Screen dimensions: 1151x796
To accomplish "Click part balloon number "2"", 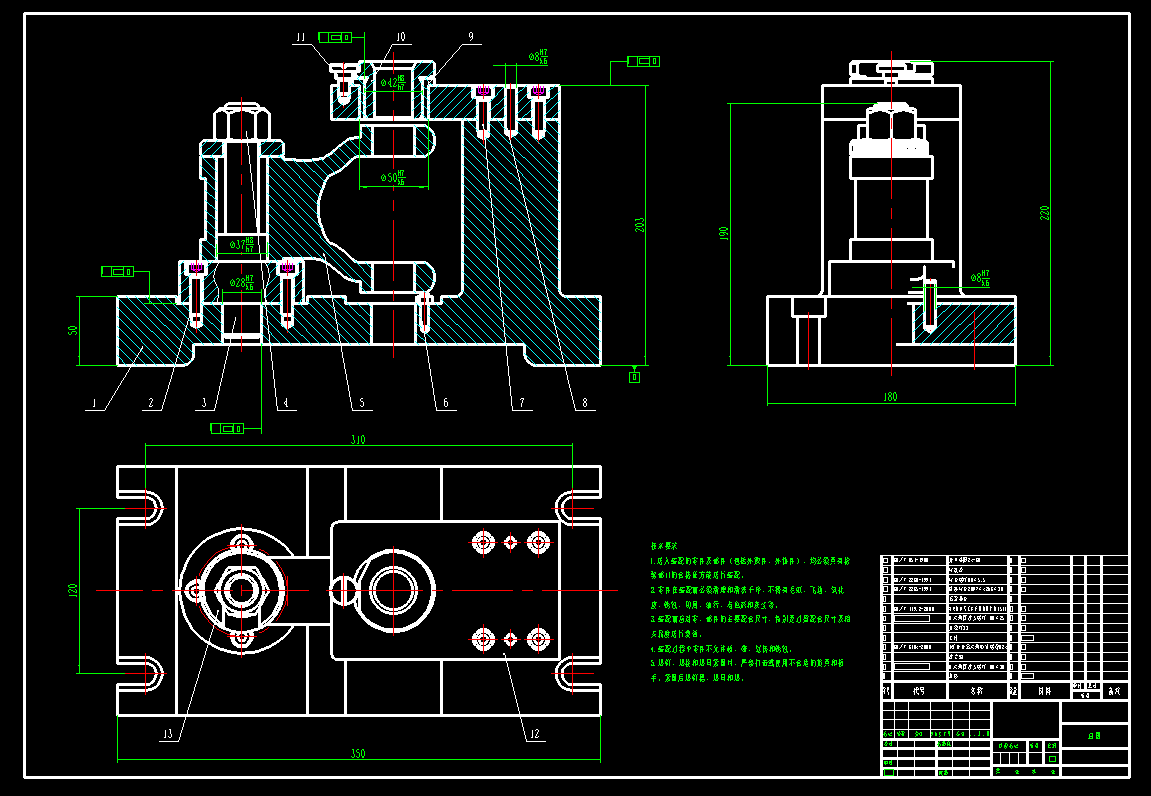I will (x=151, y=403).
